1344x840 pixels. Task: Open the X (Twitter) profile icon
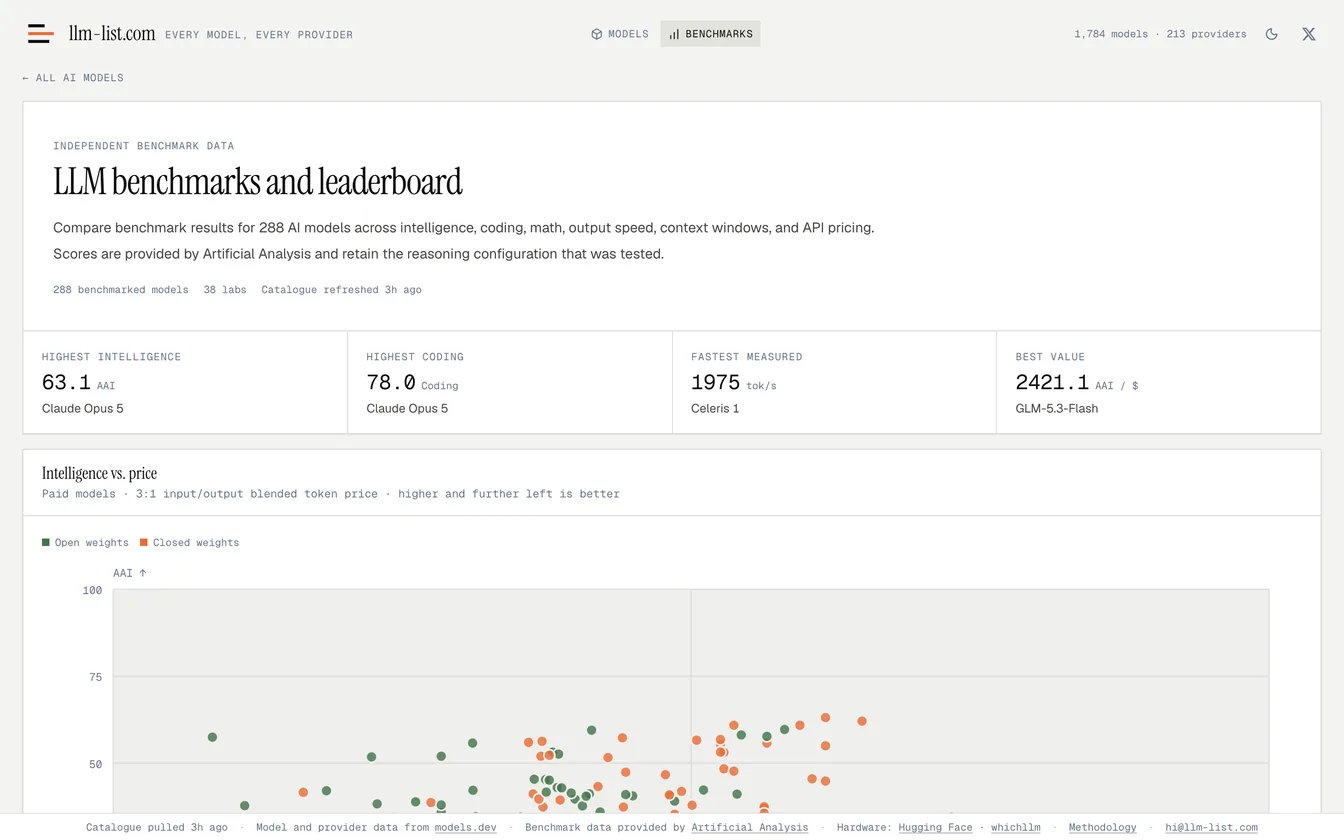(x=1308, y=34)
